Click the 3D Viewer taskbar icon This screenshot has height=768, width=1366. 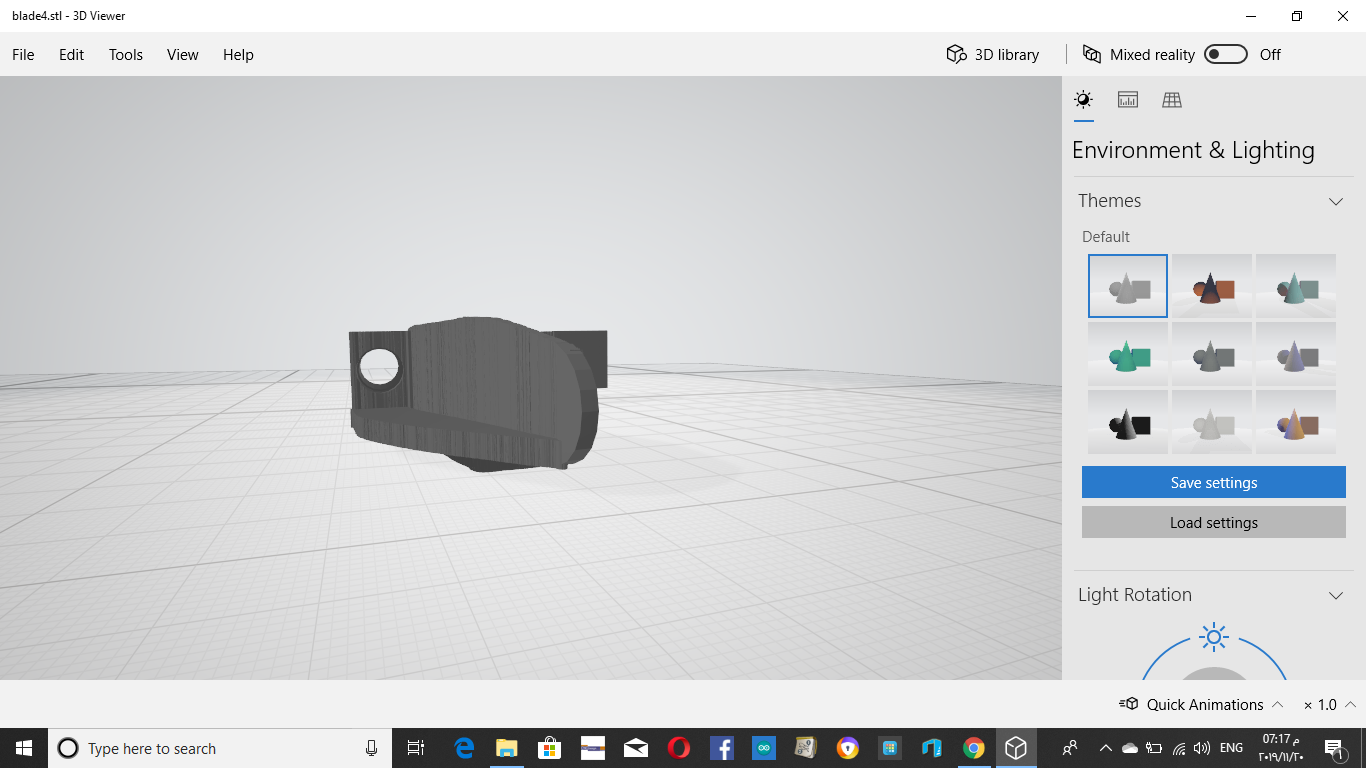coord(1016,748)
